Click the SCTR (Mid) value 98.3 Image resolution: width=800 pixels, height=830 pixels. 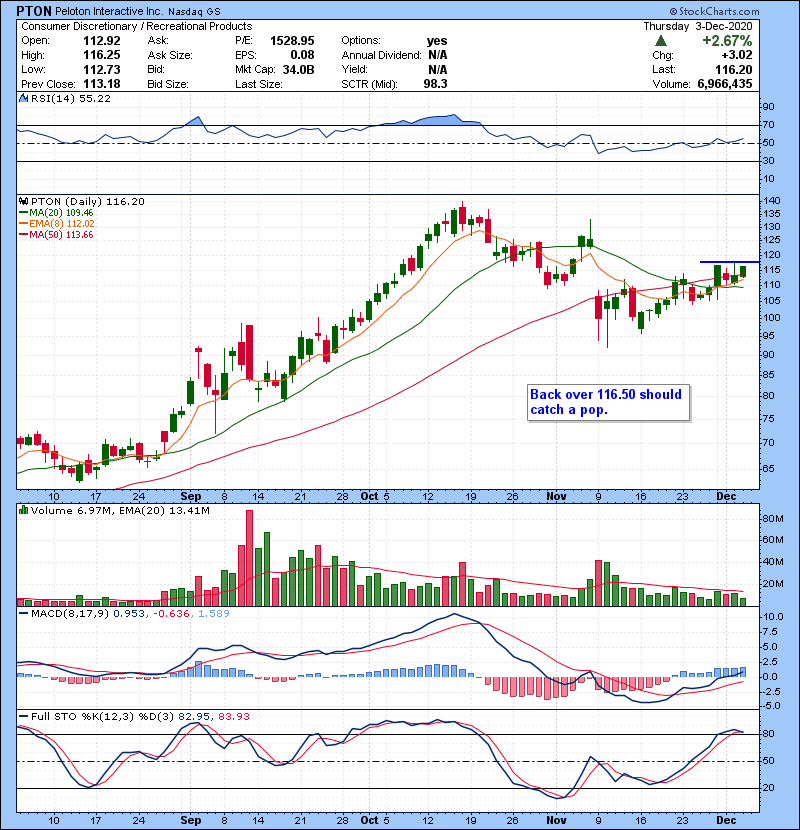[x=435, y=84]
